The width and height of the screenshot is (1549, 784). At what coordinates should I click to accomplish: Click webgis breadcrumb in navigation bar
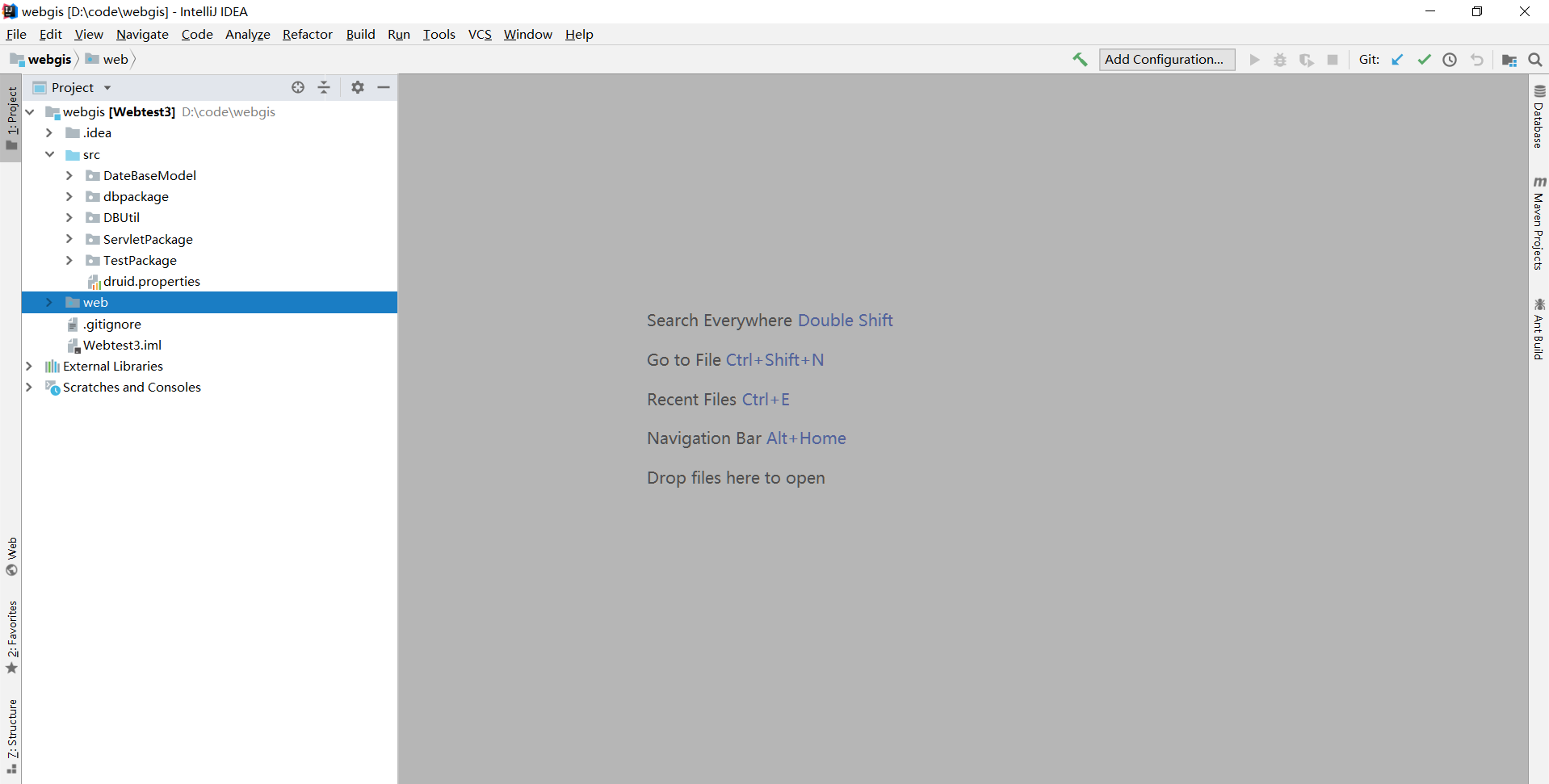(42, 60)
